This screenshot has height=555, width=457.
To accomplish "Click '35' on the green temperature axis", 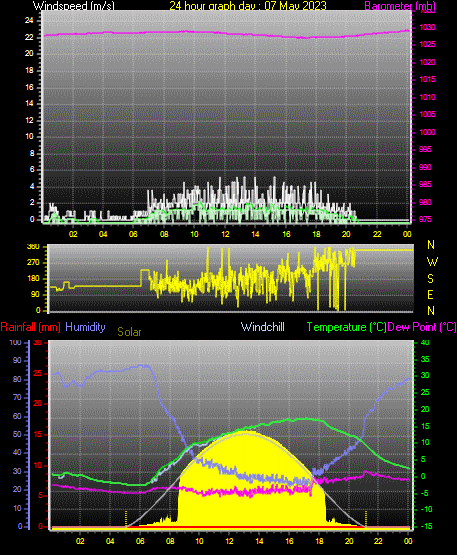I will point(425,360).
